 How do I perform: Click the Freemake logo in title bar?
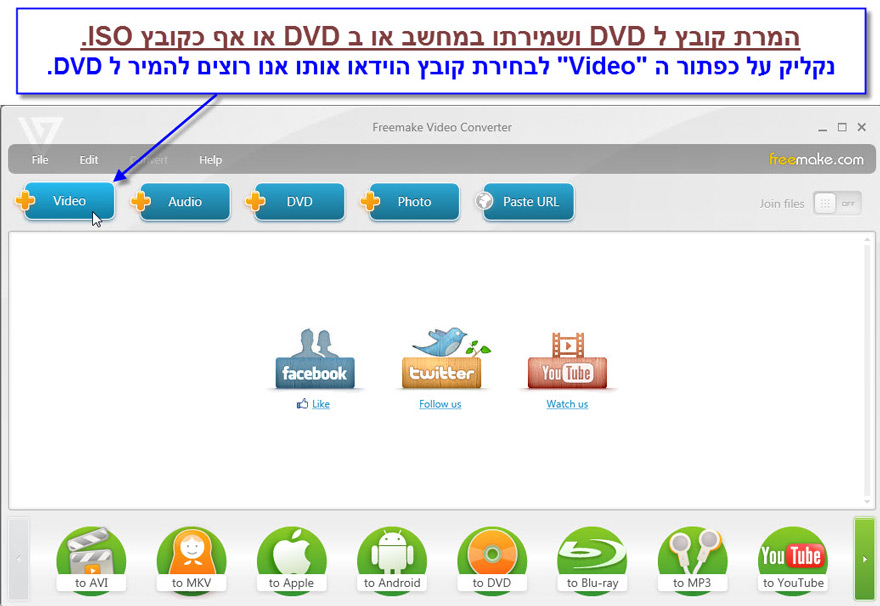click(x=39, y=131)
